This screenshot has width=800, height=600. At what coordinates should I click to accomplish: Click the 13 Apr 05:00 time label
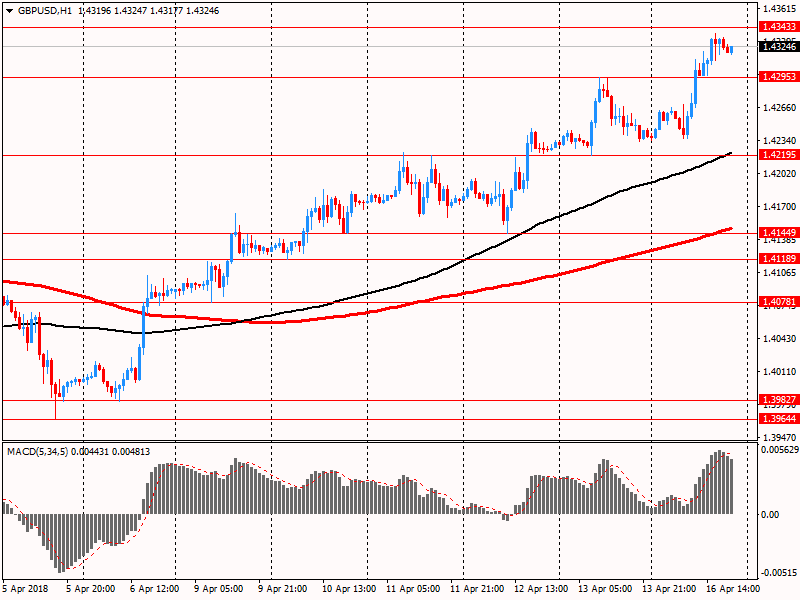tap(605, 589)
